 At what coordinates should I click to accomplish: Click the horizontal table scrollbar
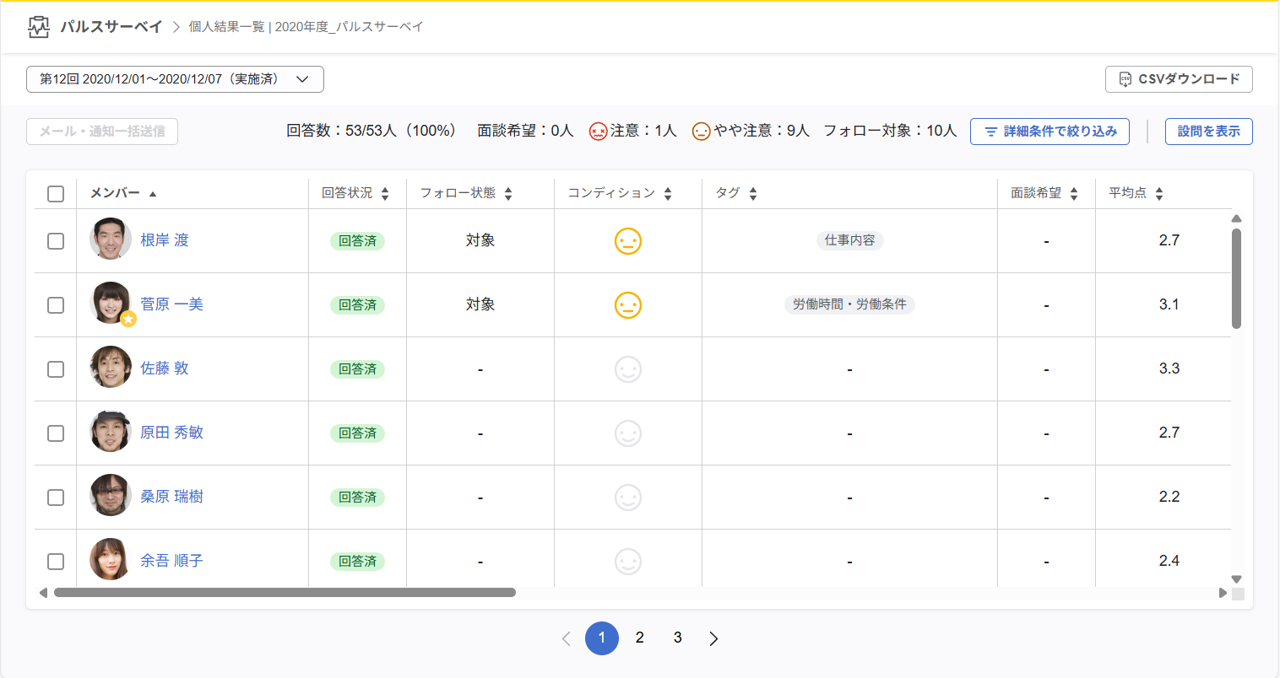[285, 593]
